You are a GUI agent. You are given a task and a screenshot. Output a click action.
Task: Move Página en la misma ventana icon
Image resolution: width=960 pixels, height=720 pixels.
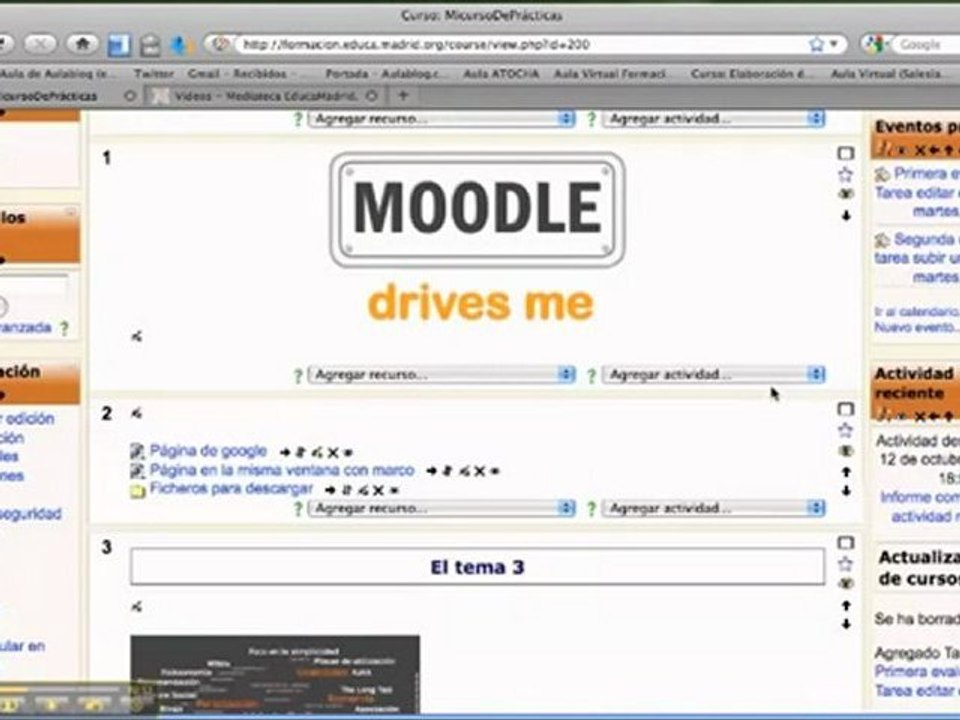click(x=448, y=471)
